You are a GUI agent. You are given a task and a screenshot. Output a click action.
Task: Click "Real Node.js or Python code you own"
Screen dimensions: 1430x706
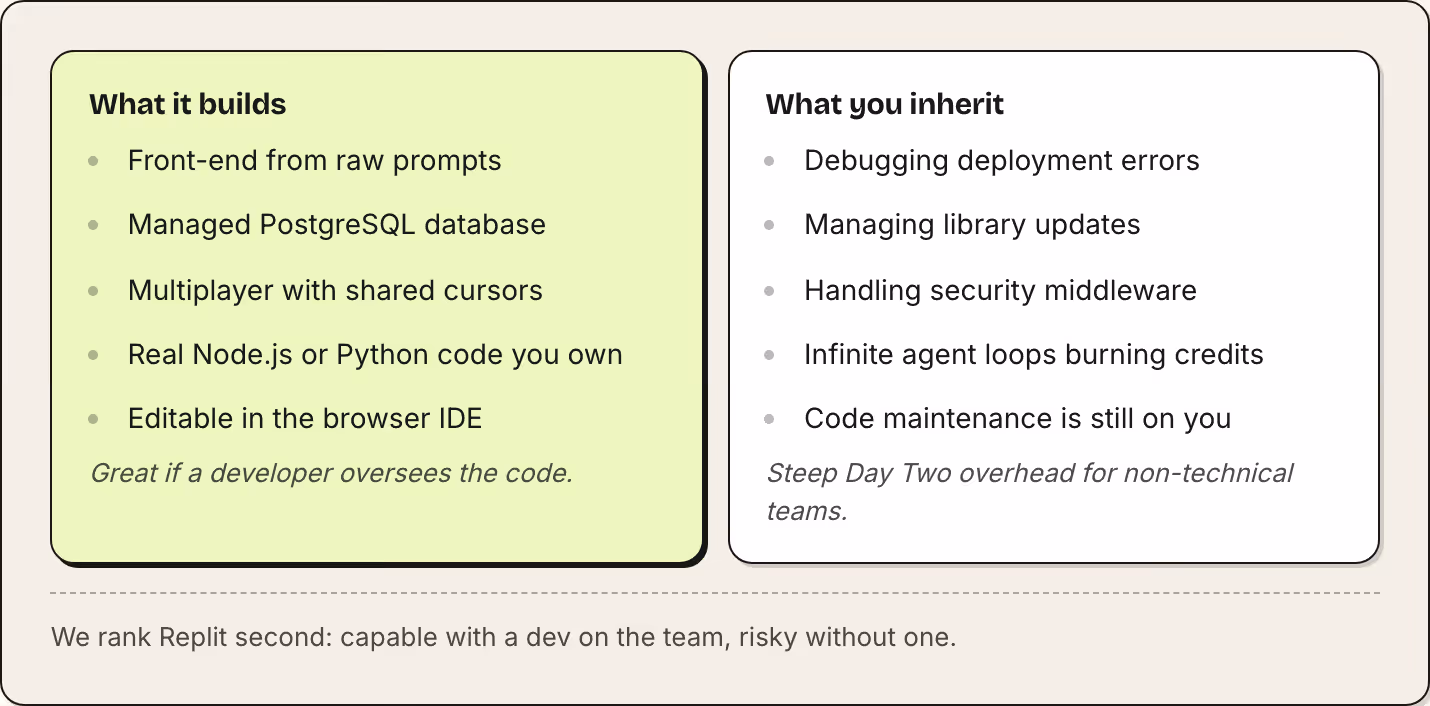point(375,355)
